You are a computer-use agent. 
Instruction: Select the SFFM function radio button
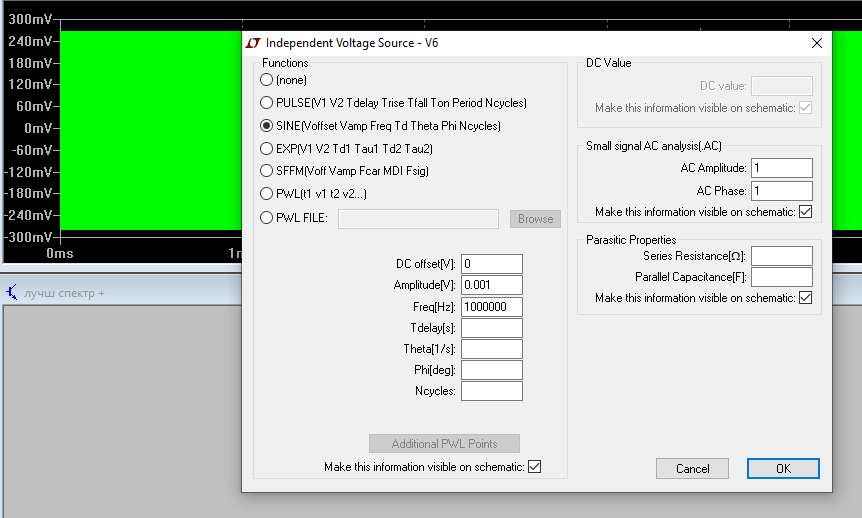(x=267, y=170)
